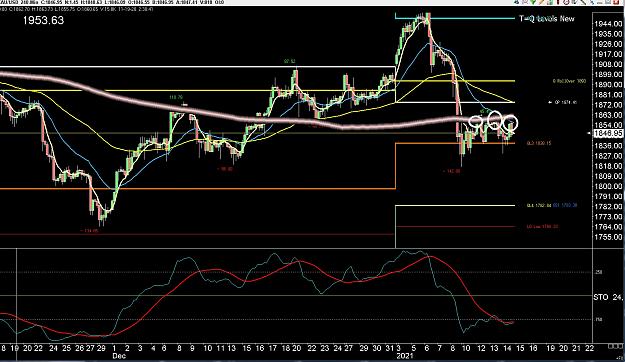Click date label '12' on the time axis
Image resolution: width=625 pixels, height=362 pixels.
(481, 348)
